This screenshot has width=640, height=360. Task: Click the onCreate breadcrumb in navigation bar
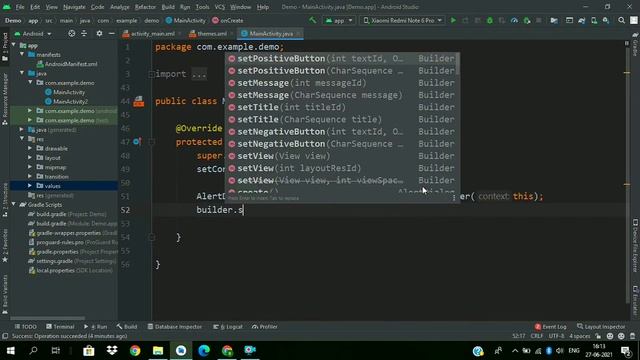(x=228, y=20)
